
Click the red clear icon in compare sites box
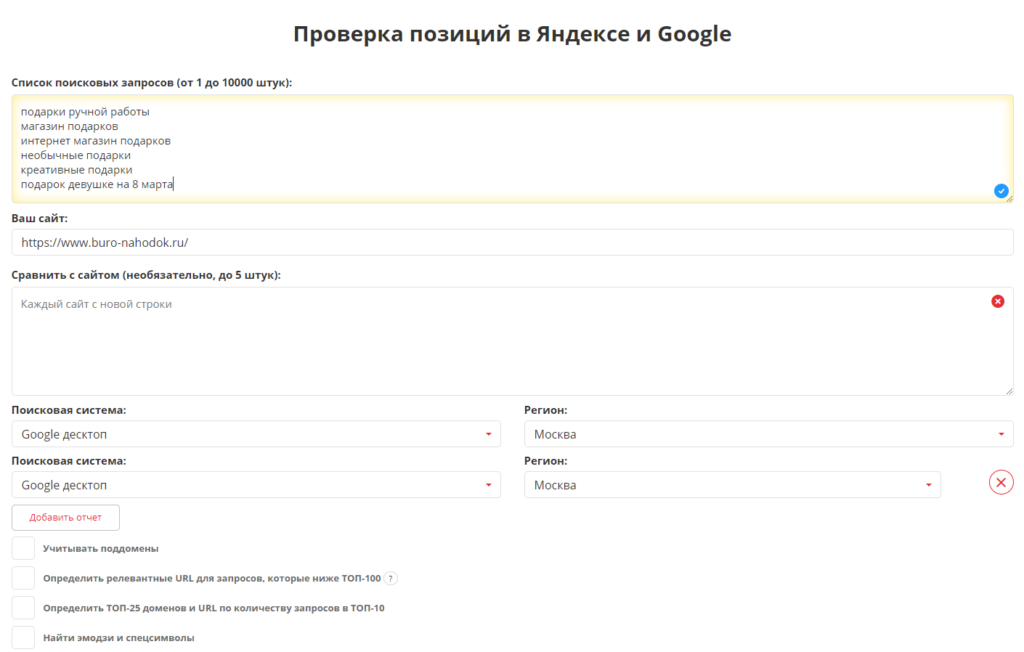click(997, 301)
